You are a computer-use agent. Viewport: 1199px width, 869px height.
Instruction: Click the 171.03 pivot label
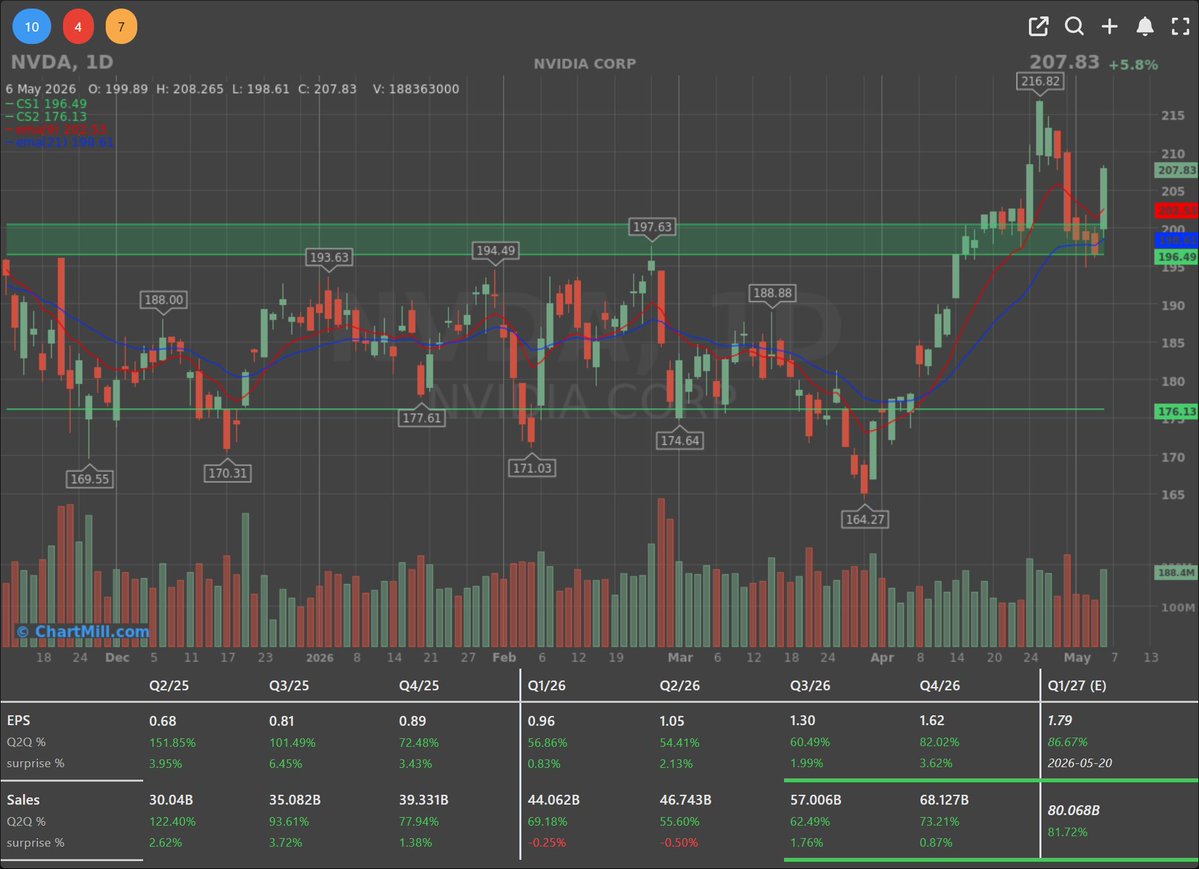[532, 468]
